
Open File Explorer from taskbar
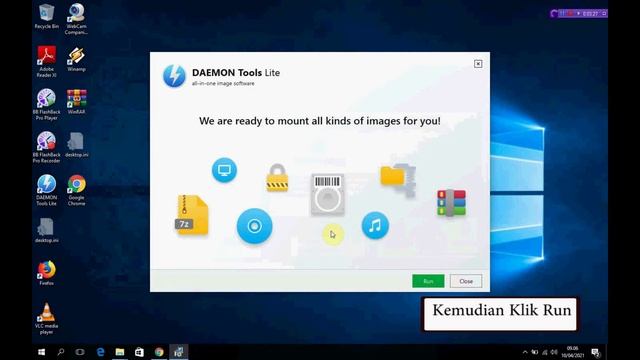[120, 352]
